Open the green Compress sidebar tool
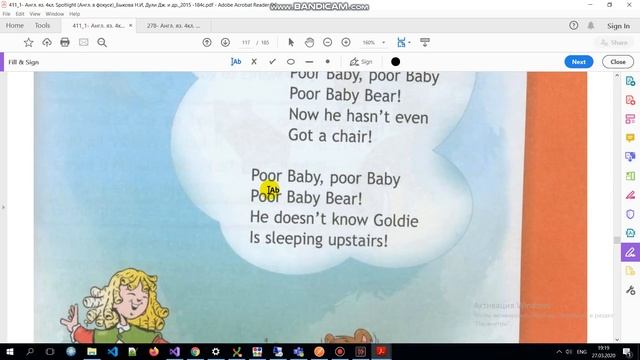Image resolution: width=640 pixels, height=360 pixels. [x=630, y=176]
